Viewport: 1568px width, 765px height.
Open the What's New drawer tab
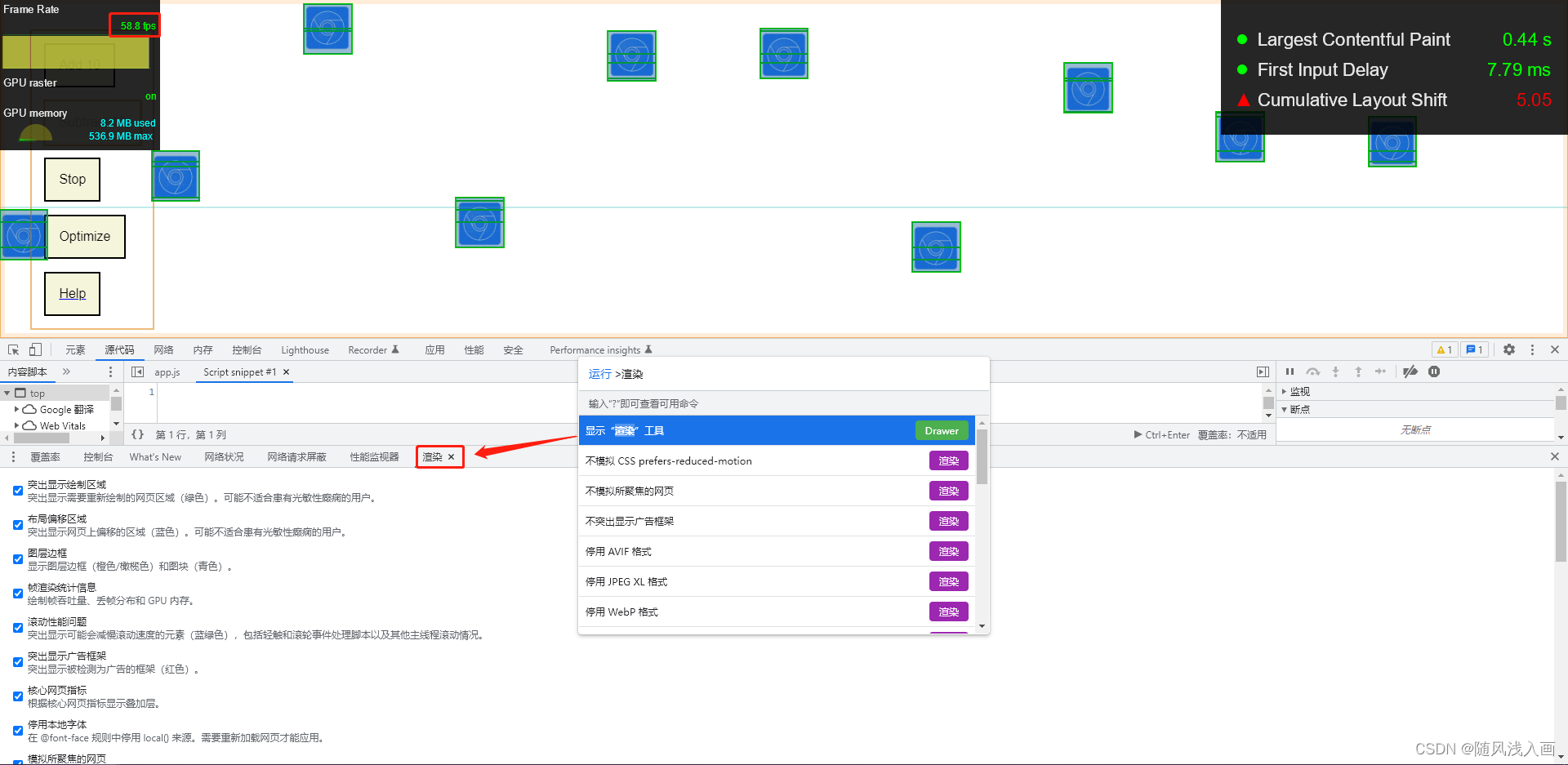pyautogui.click(x=155, y=456)
